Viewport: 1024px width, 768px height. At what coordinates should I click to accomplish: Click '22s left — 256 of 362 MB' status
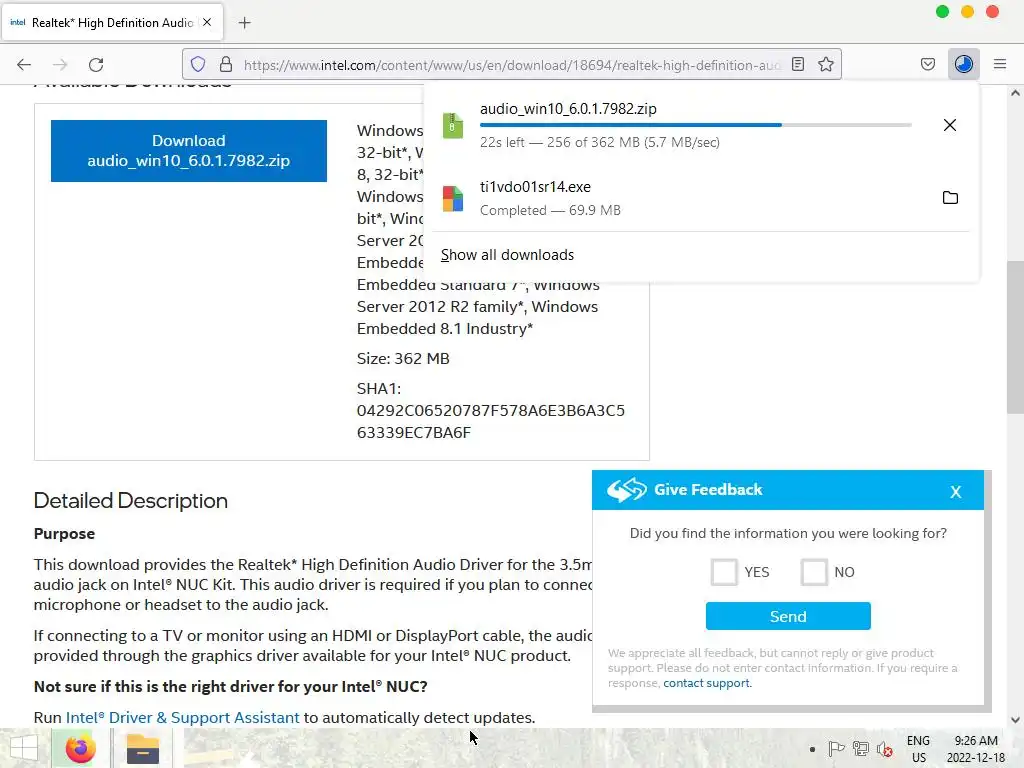click(x=600, y=142)
